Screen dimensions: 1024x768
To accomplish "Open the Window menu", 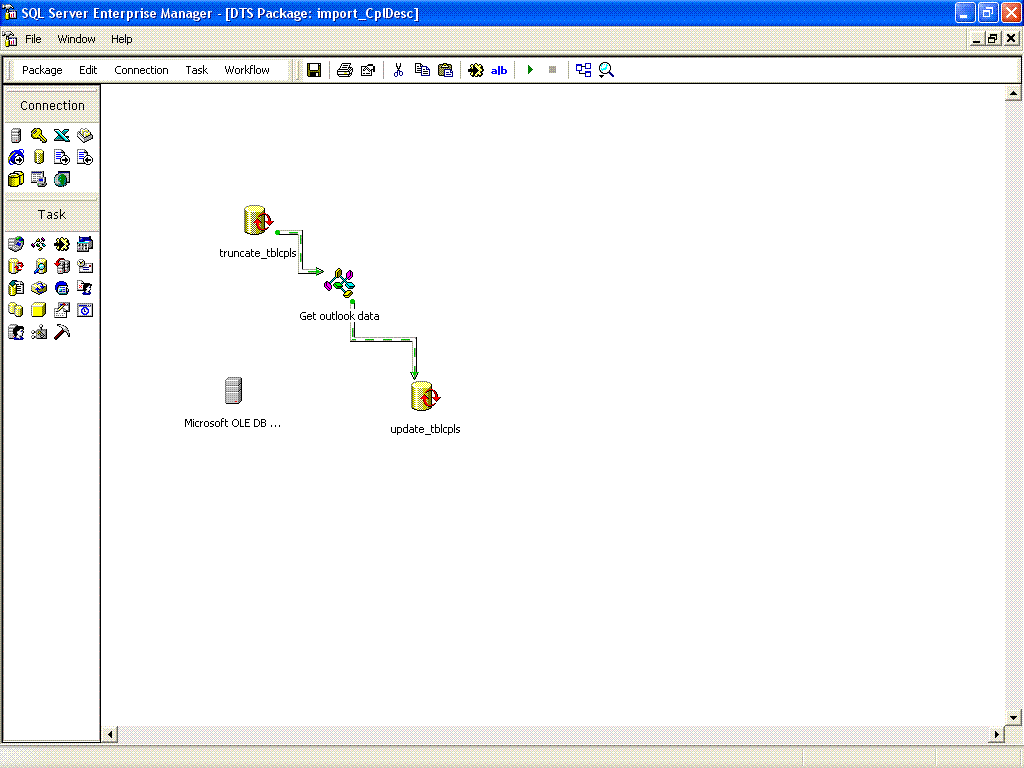I will (76, 39).
